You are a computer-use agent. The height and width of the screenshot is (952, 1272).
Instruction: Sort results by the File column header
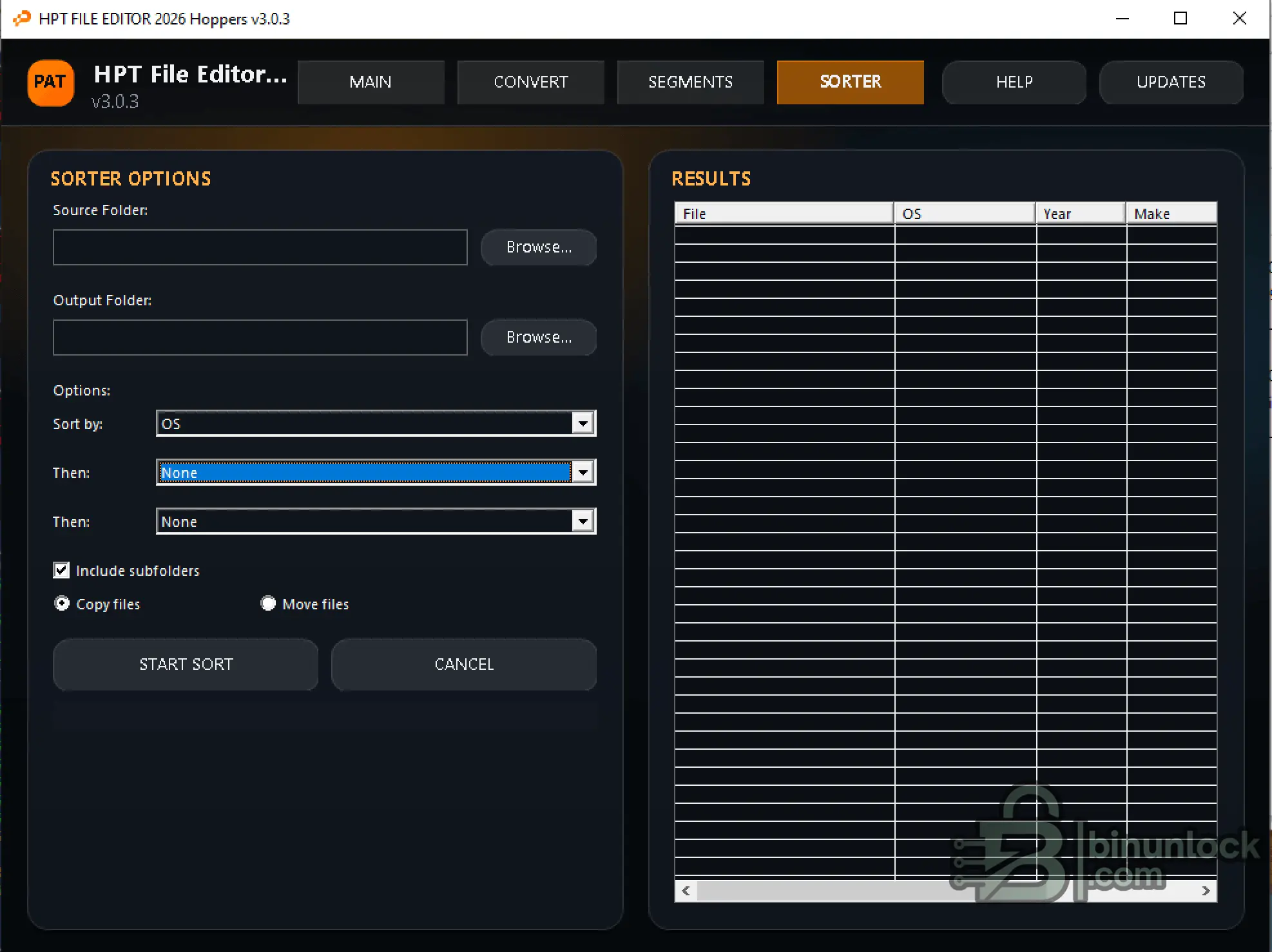[x=784, y=213]
